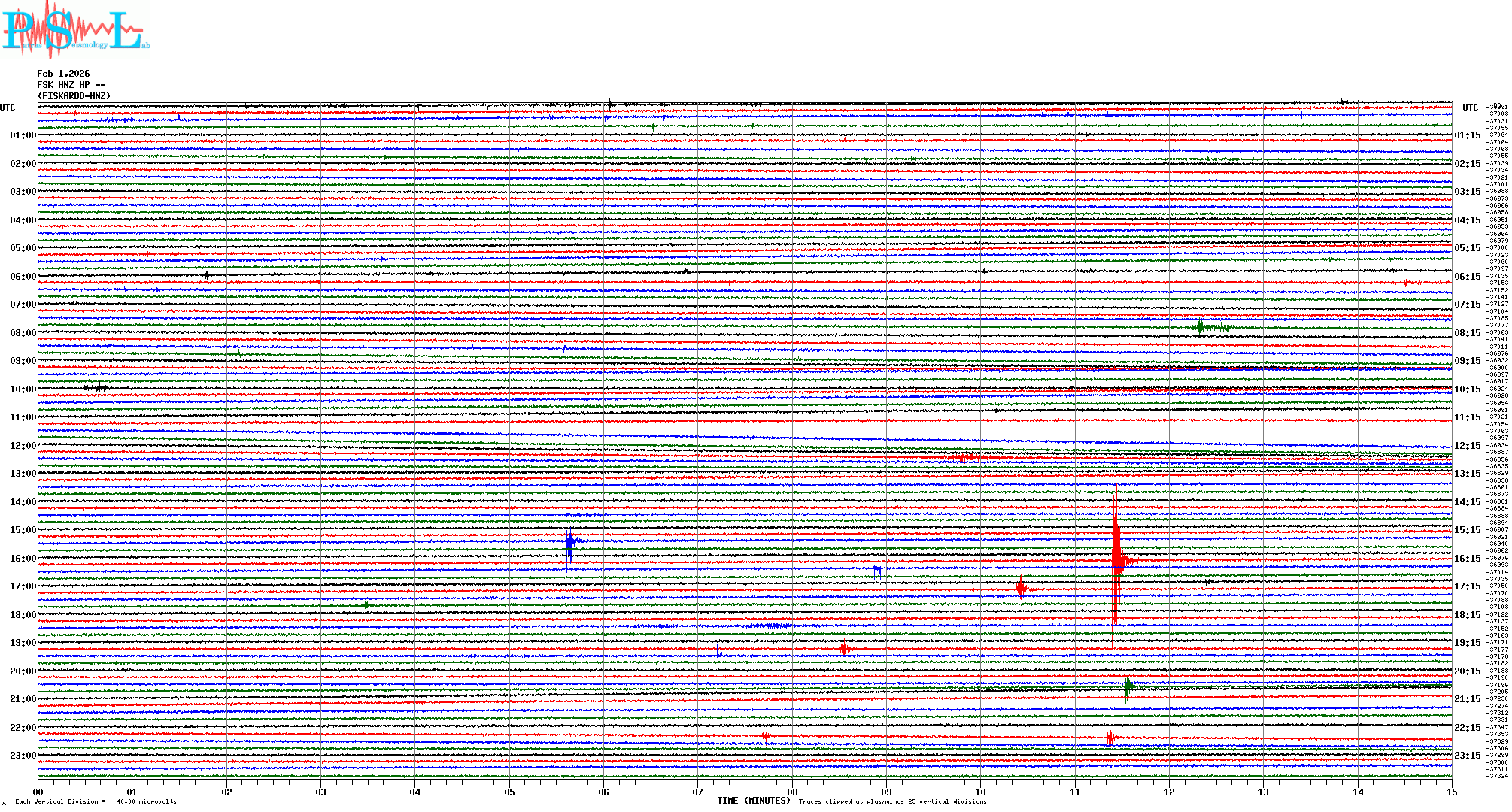Click the Traces clipped footer note
The image size is (1512, 812).
pyautogui.click(x=892, y=801)
